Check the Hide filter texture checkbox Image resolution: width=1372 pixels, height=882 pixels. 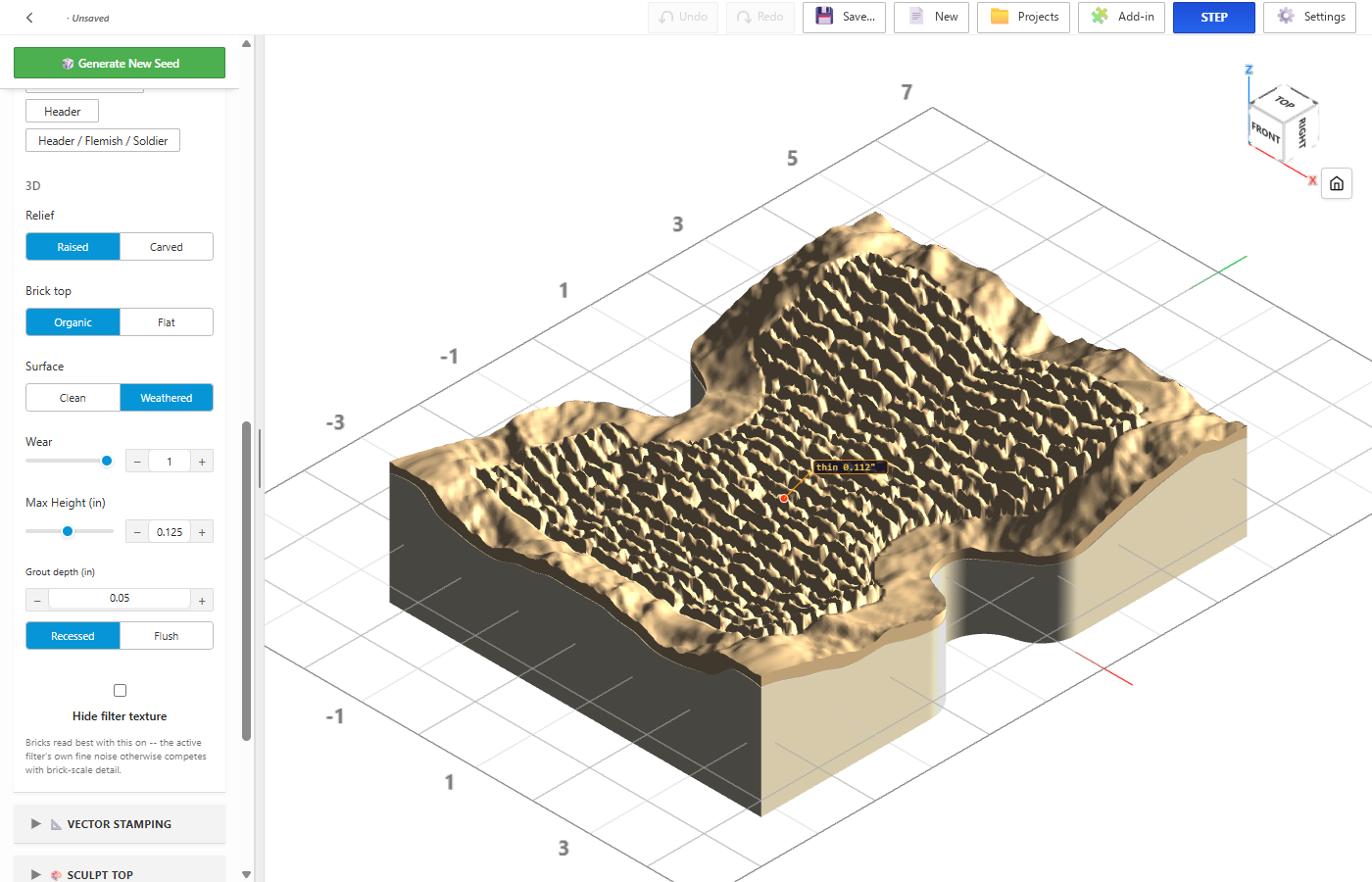click(120, 691)
